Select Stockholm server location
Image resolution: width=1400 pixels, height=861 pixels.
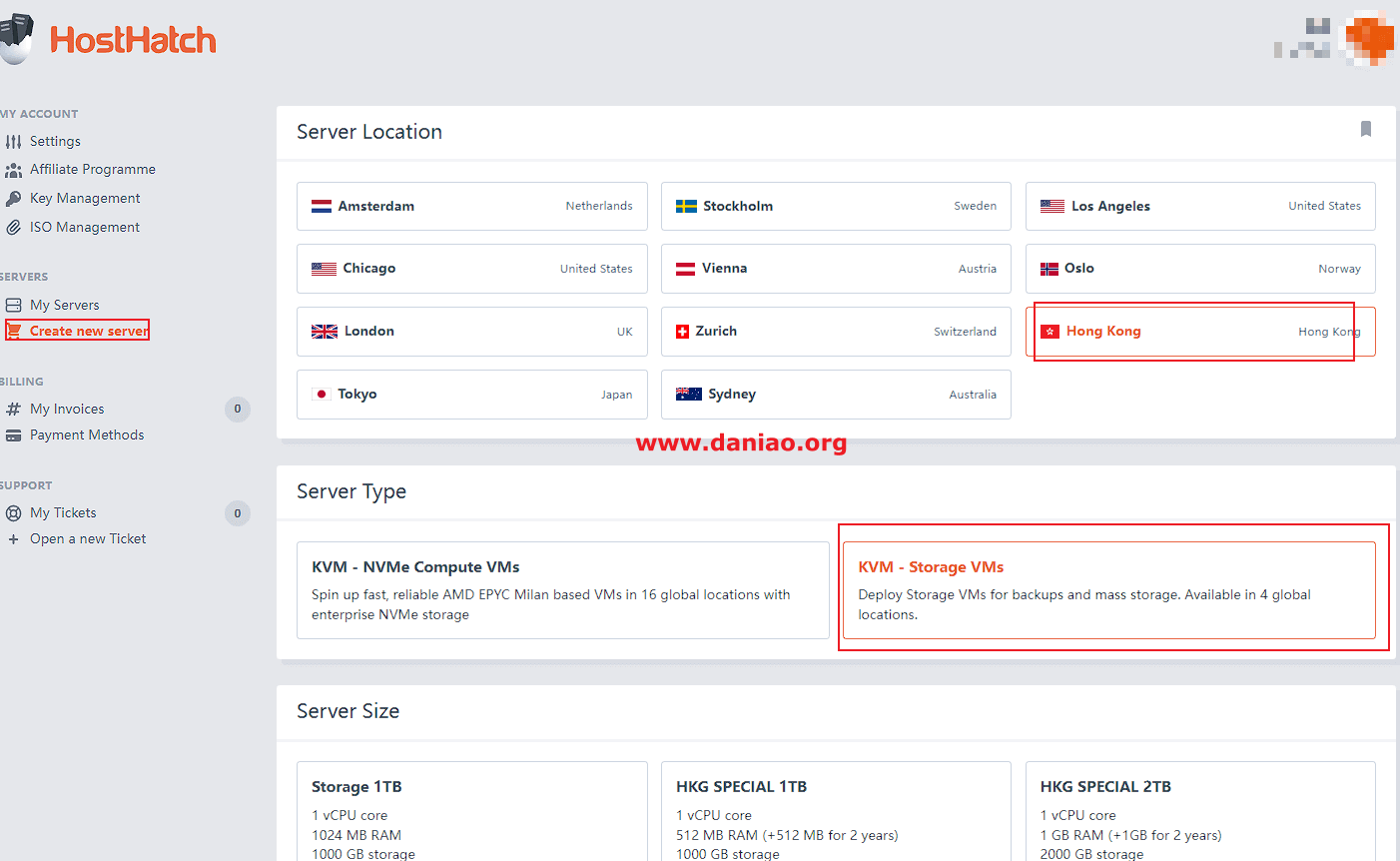[x=836, y=207]
